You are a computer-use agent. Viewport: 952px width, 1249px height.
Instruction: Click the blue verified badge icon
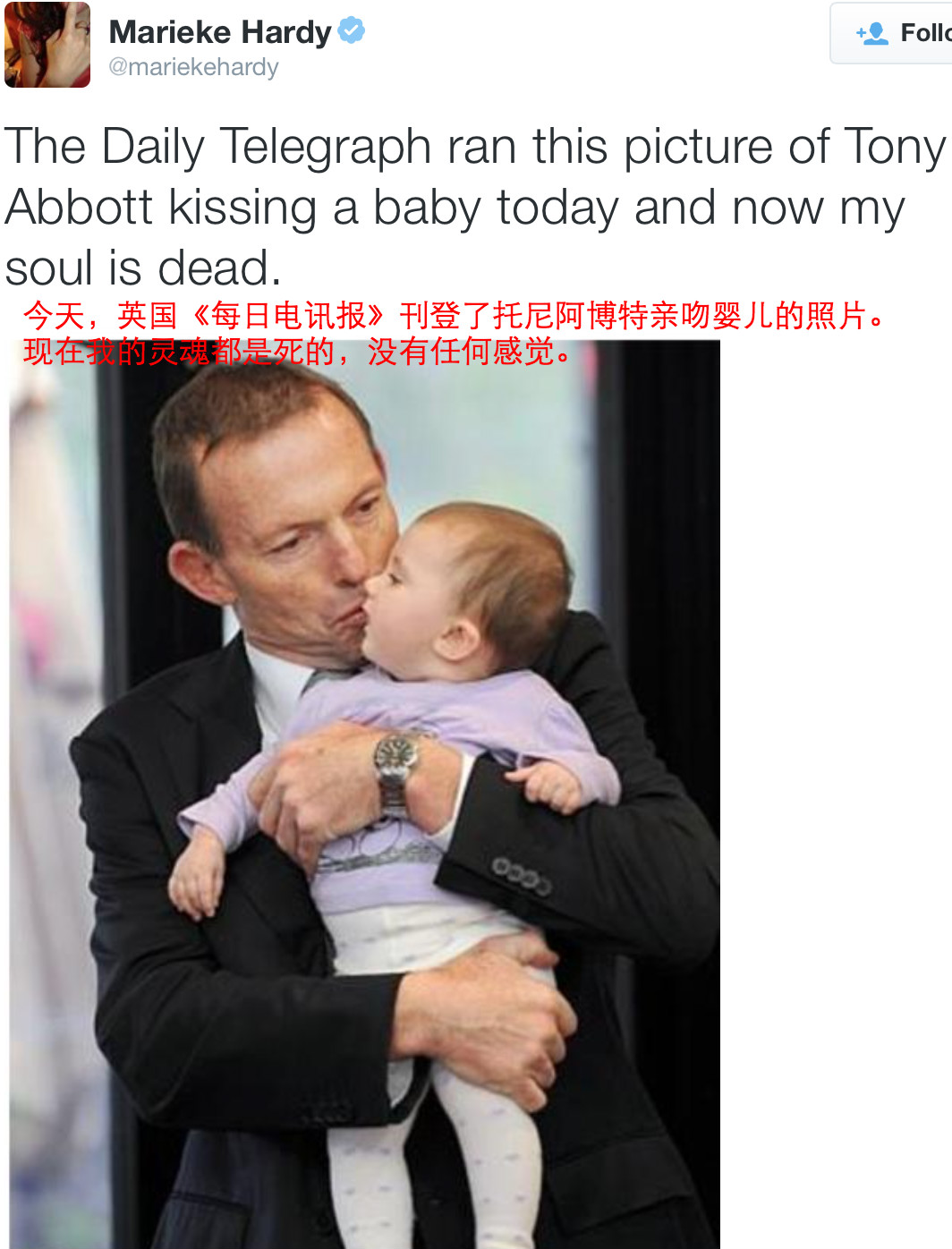[352, 30]
